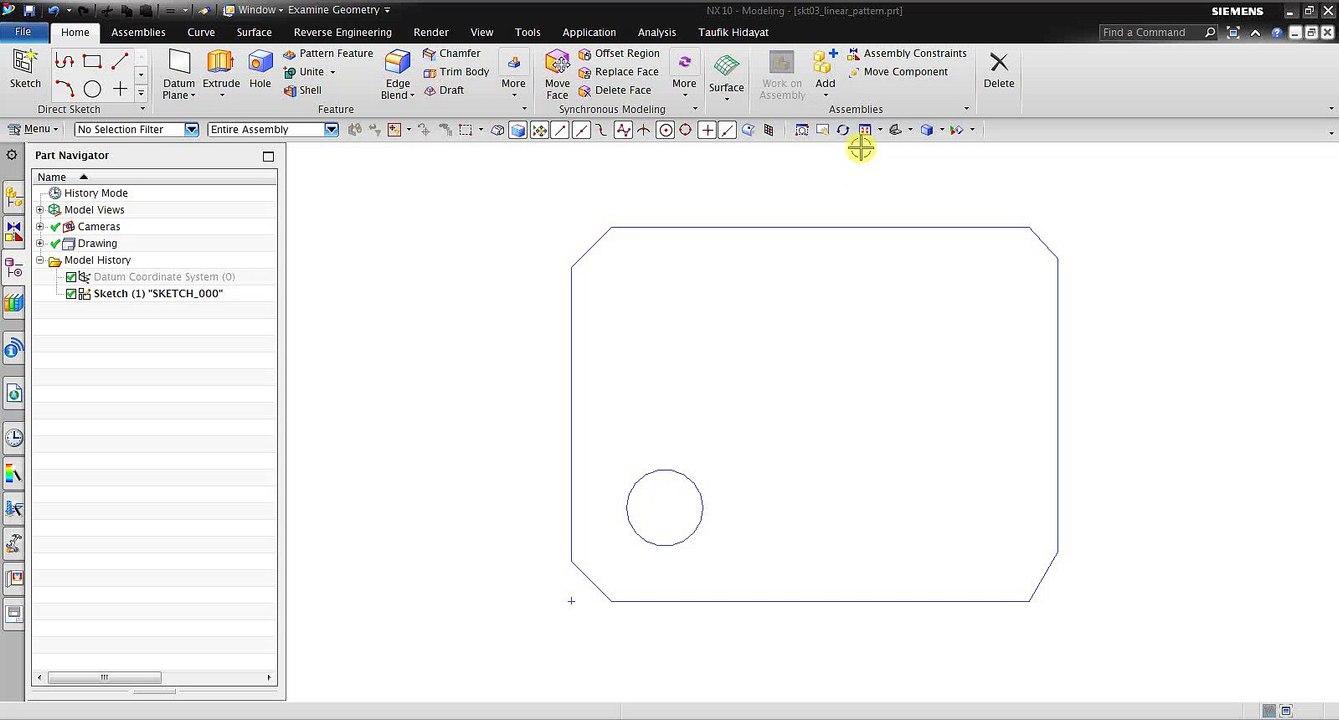Switch to the Render ribbon tab
Viewport: 1339px width, 720px height.
point(431,32)
